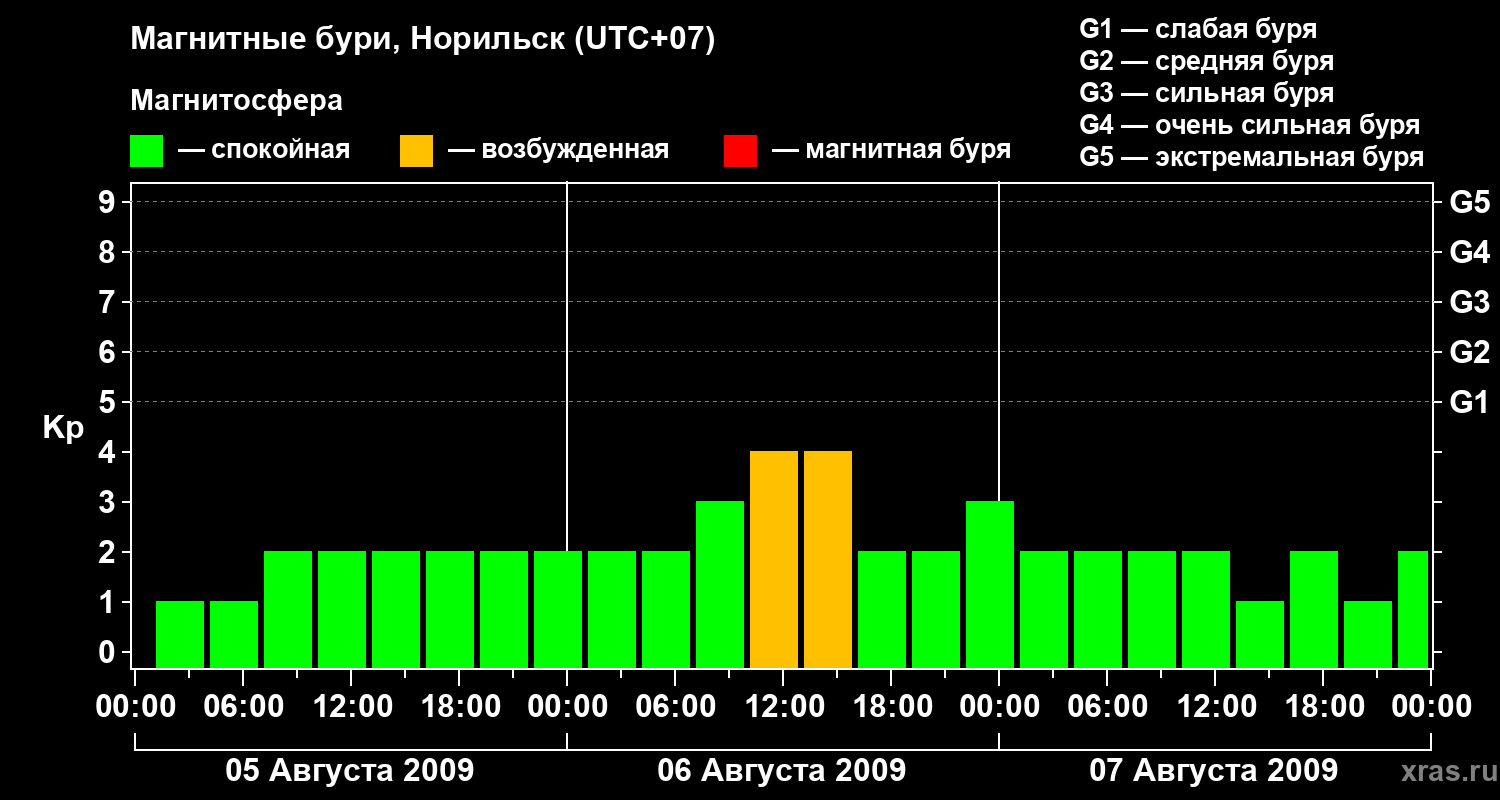Click the title 'Магнитные бури, Норильск (UTC+07)'
1500x800 pixels.
pyautogui.click(x=423, y=40)
